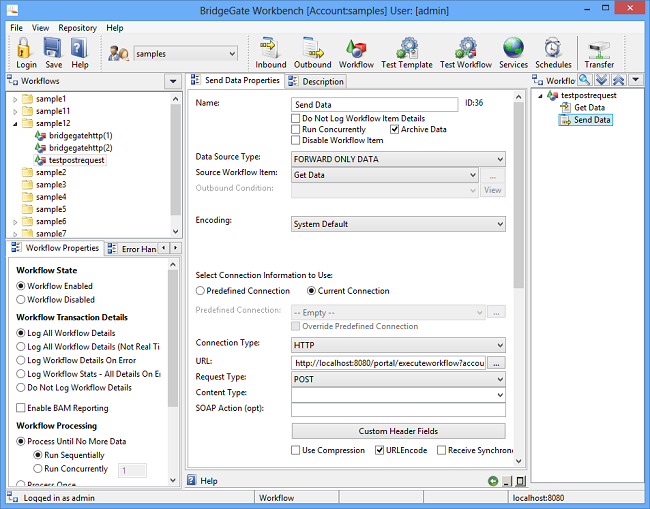Open the Outbound adapter tool
Screen dimensions: 650x509
[312, 52]
